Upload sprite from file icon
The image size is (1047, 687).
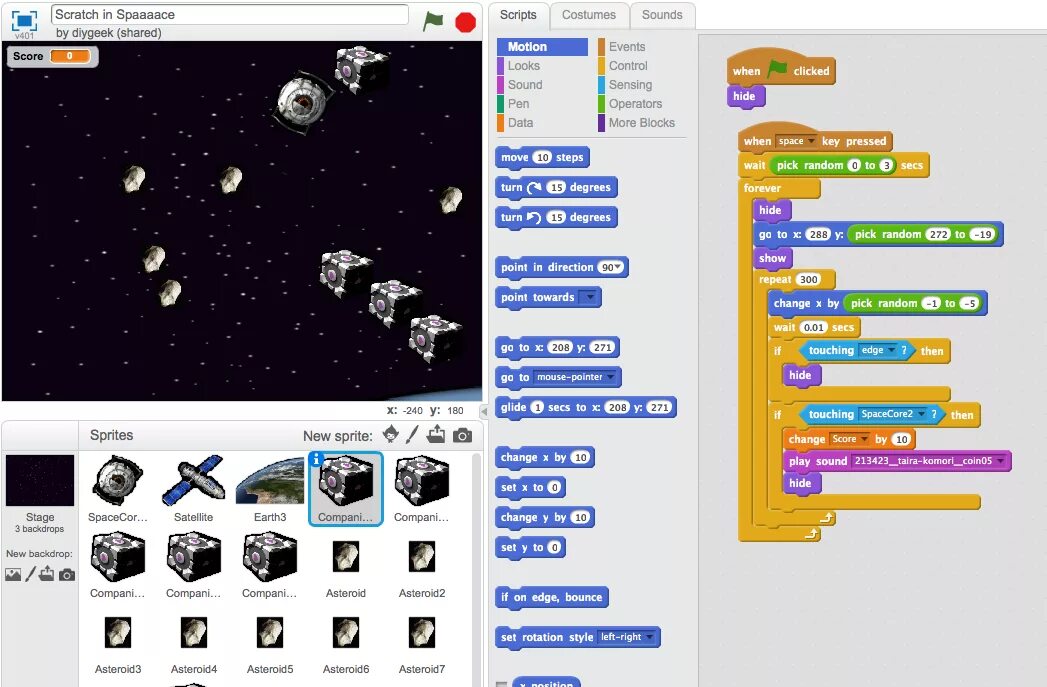pyautogui.click(x=435, y=435)
